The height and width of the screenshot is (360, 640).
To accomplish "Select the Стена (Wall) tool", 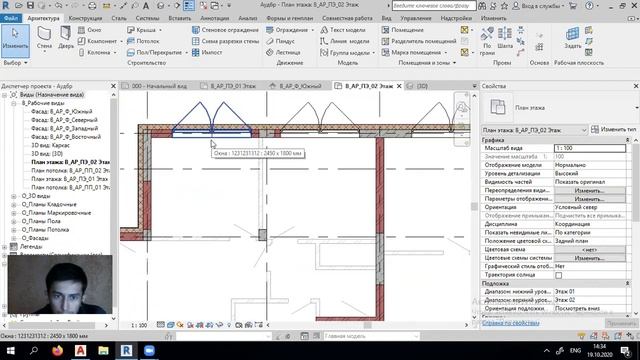I will coord(44,39).
